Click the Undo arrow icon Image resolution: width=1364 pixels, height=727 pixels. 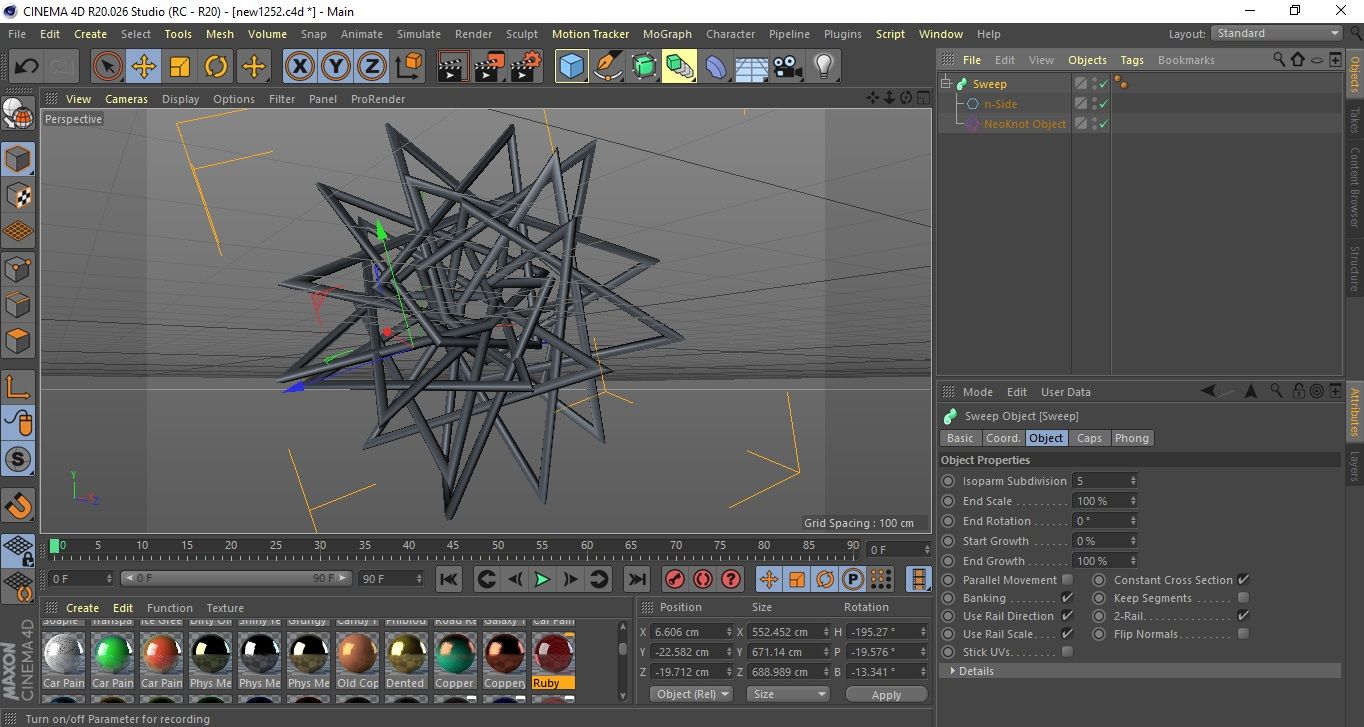click(x=27, y=67)
